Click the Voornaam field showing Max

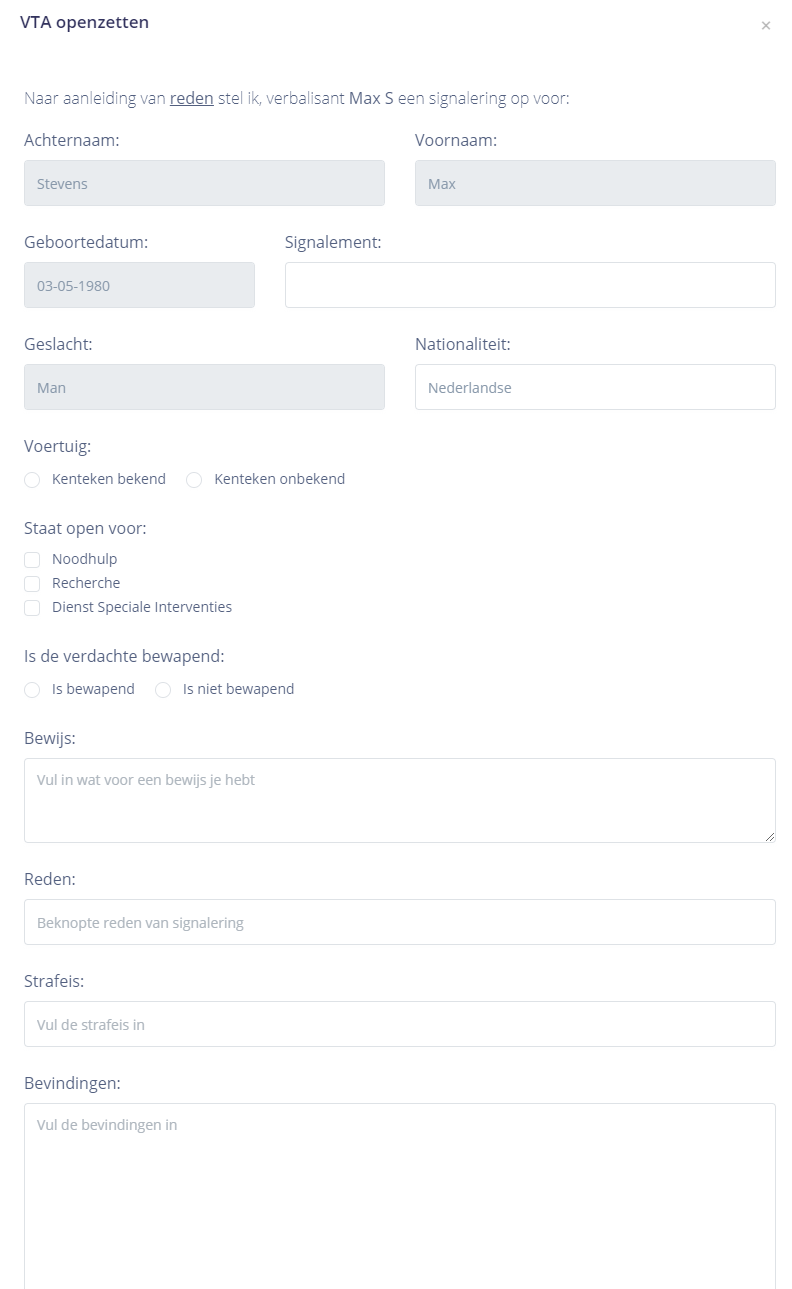coord(595,183)
